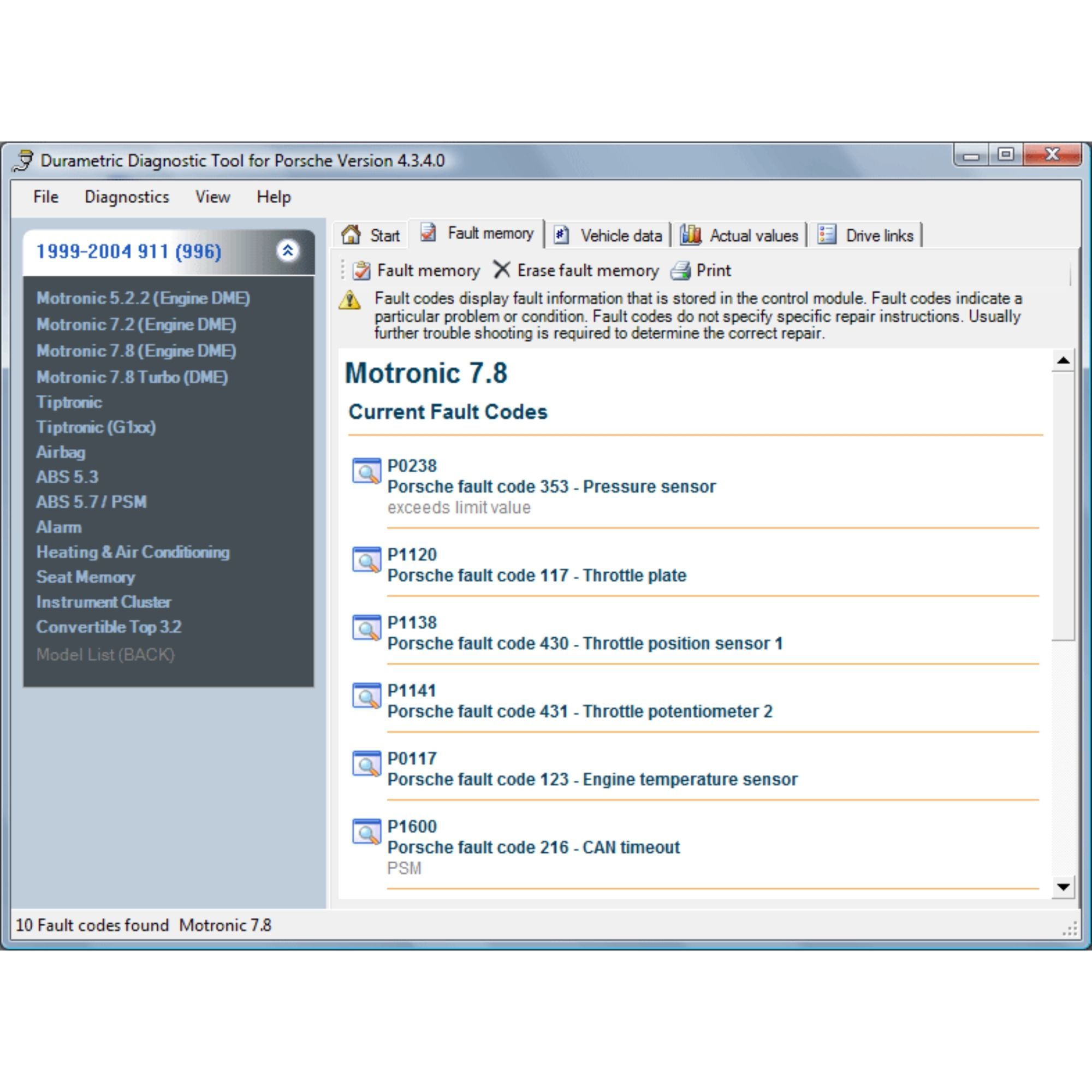Click the Print toolbar button
Image resolution: width=1092 pixels, height=1092 pixels.
click(x=701, y=270)
